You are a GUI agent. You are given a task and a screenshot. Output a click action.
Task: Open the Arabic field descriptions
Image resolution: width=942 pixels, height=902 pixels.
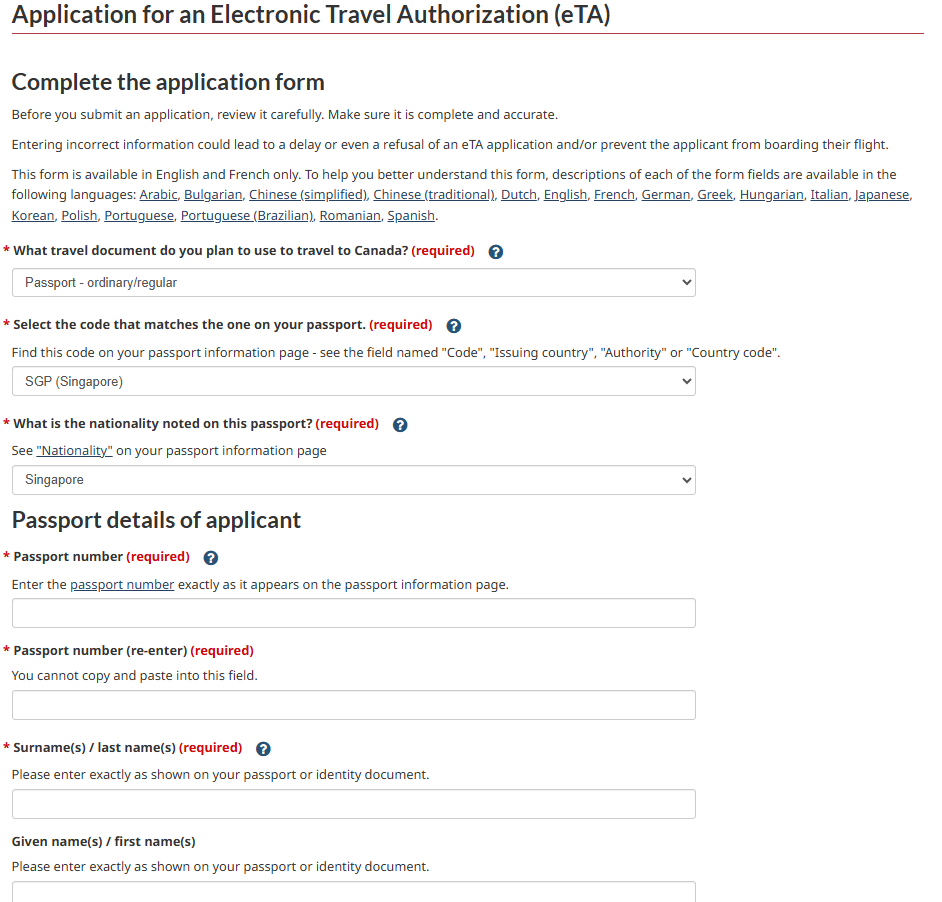[x=157, y=194]
